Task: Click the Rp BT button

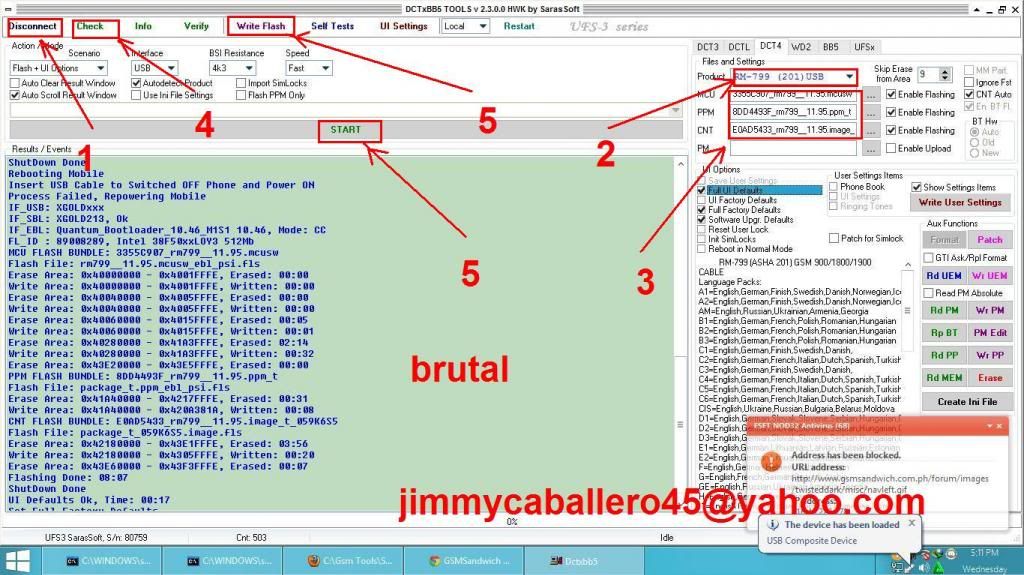Action: [944, 333]
